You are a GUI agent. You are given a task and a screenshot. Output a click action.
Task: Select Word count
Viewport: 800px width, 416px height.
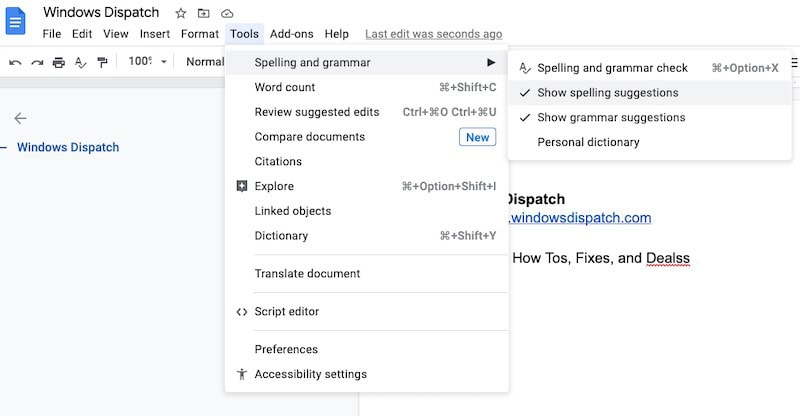[366, 87]
